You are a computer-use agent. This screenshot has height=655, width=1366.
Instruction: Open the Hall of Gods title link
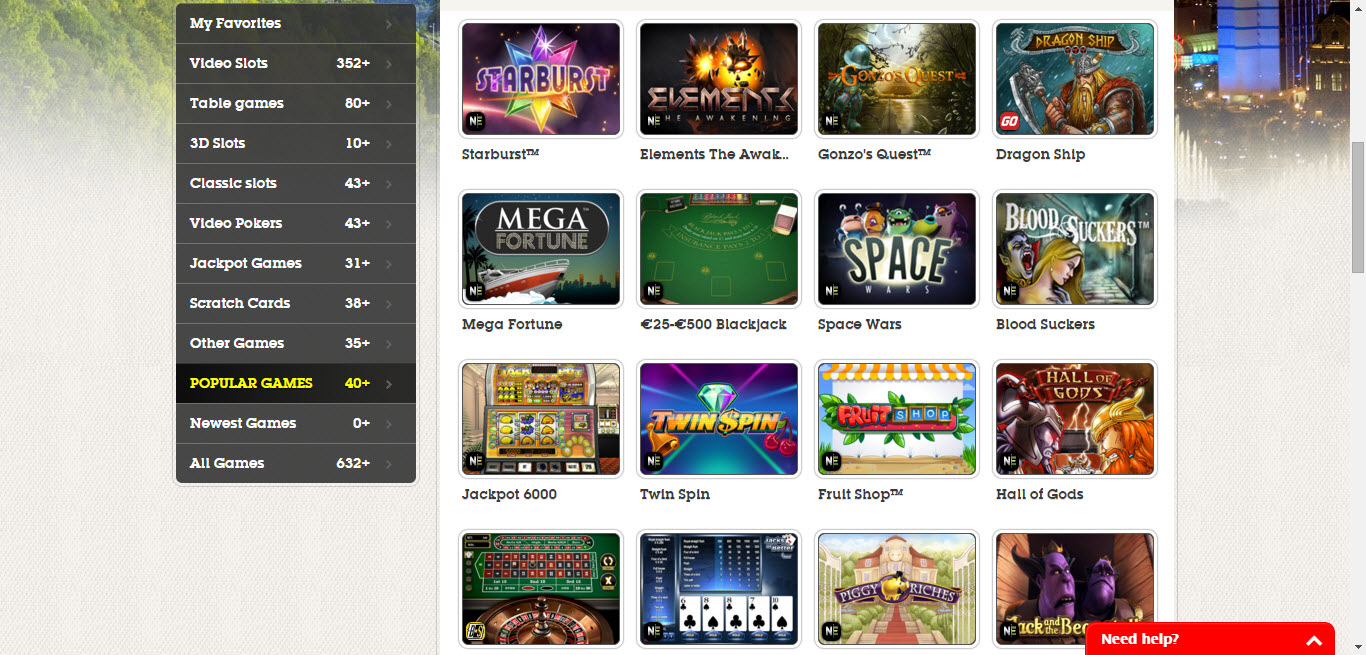click(x=1040, y=494)
